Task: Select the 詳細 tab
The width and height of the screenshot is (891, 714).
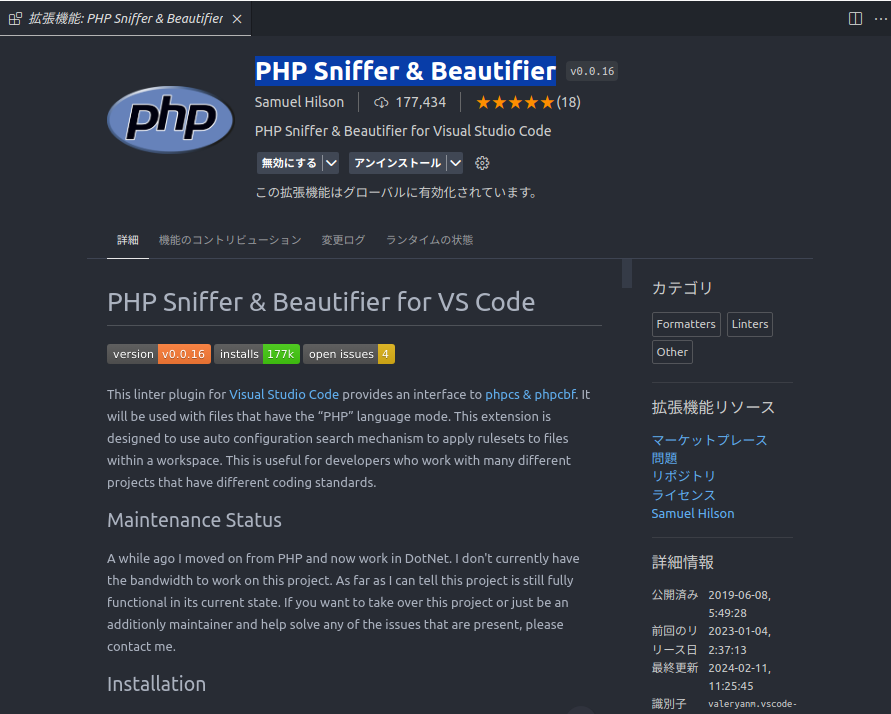Action: pyautogui.click(x=128, y=240)
